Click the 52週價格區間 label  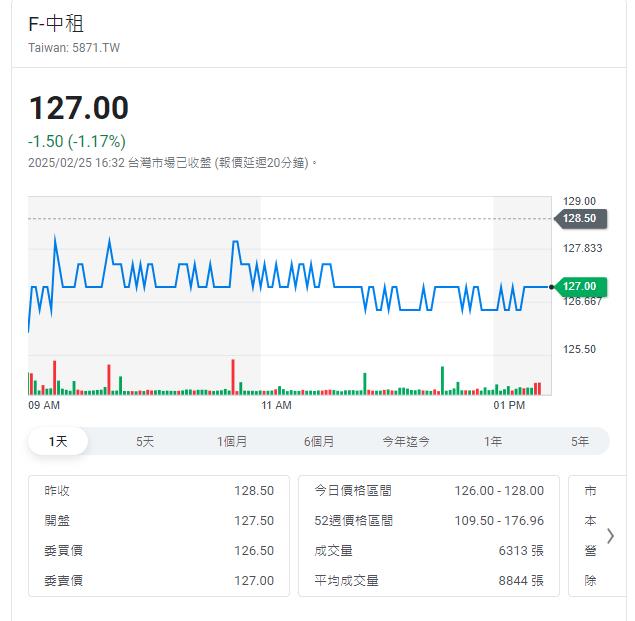354,521
